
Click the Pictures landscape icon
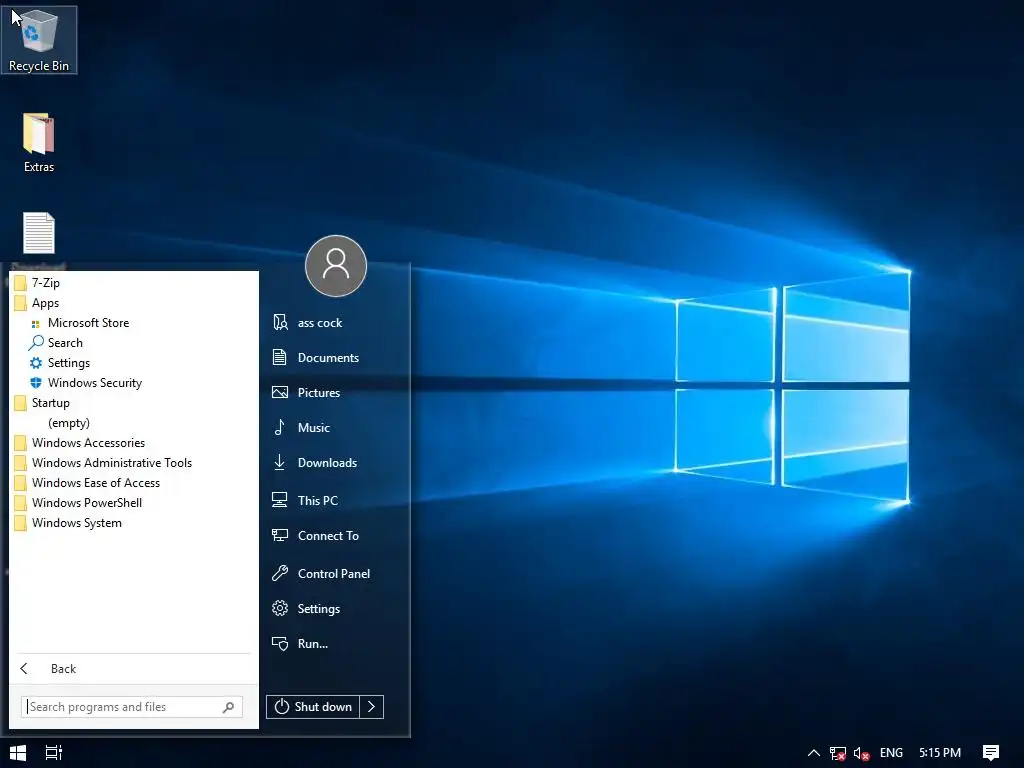(280, 392)
